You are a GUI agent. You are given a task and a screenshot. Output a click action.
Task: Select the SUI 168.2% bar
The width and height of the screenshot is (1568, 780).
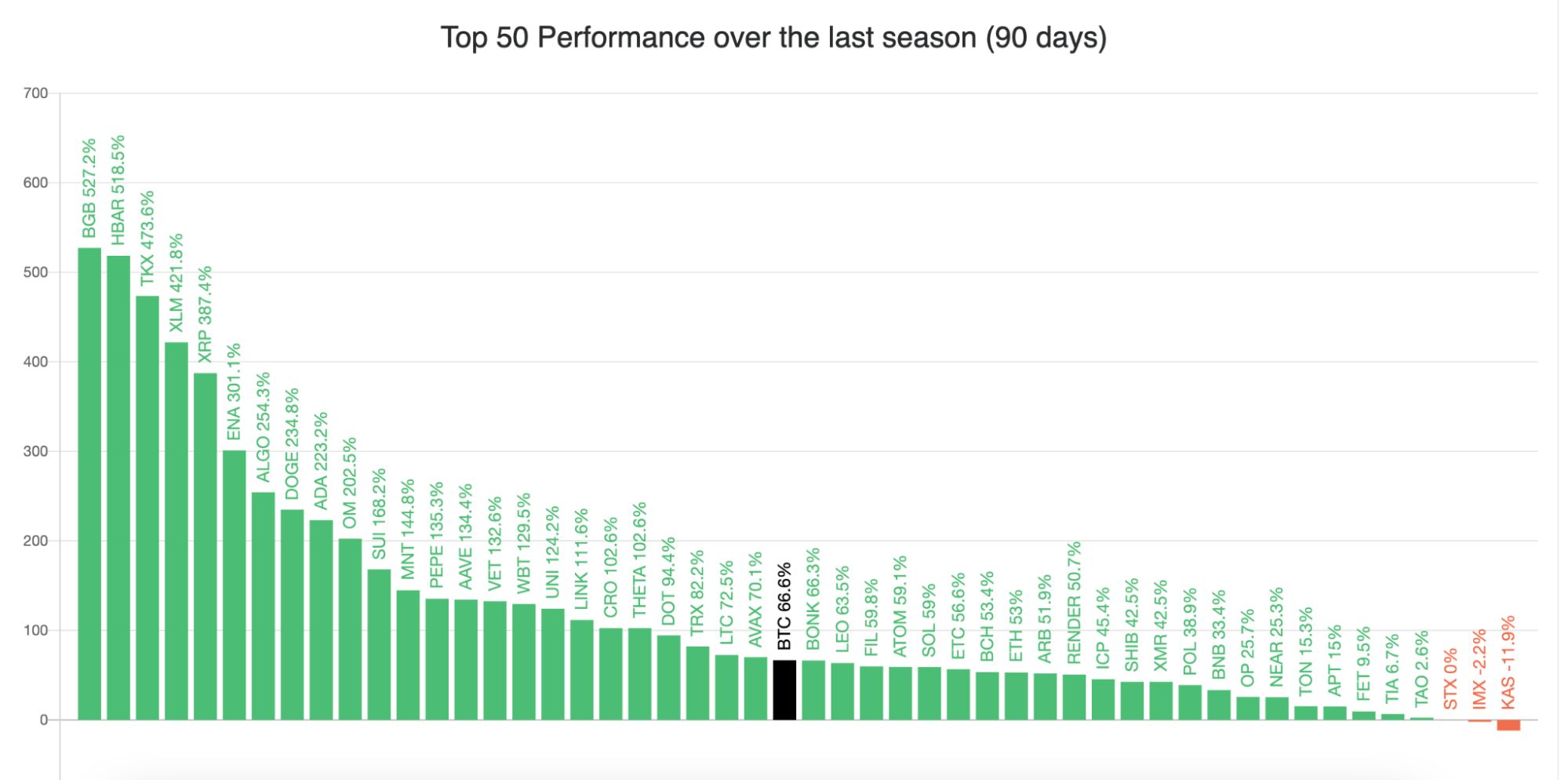point(379,644)
